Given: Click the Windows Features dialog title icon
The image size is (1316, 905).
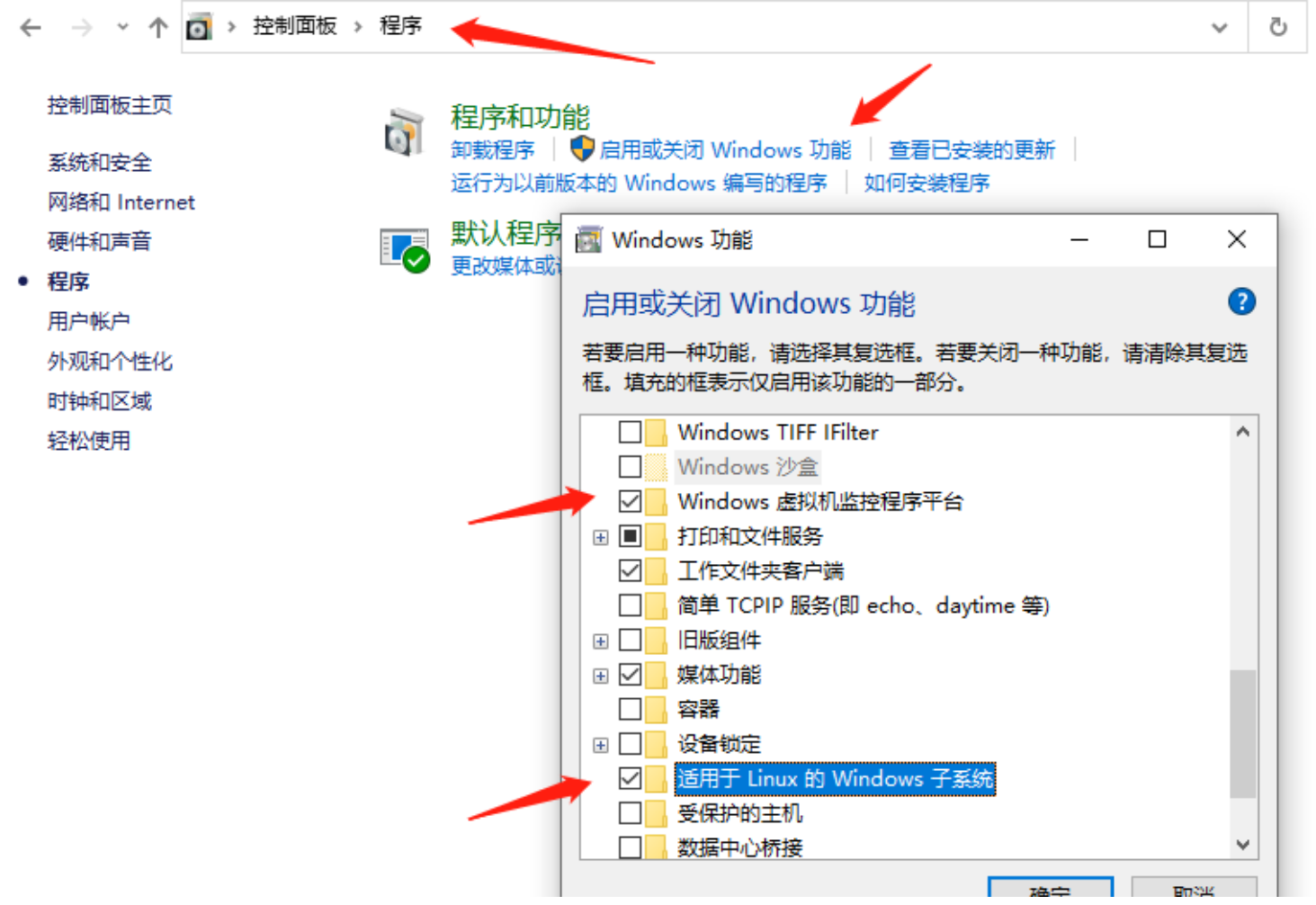Looking at the screenshot, I should (588, 240).
